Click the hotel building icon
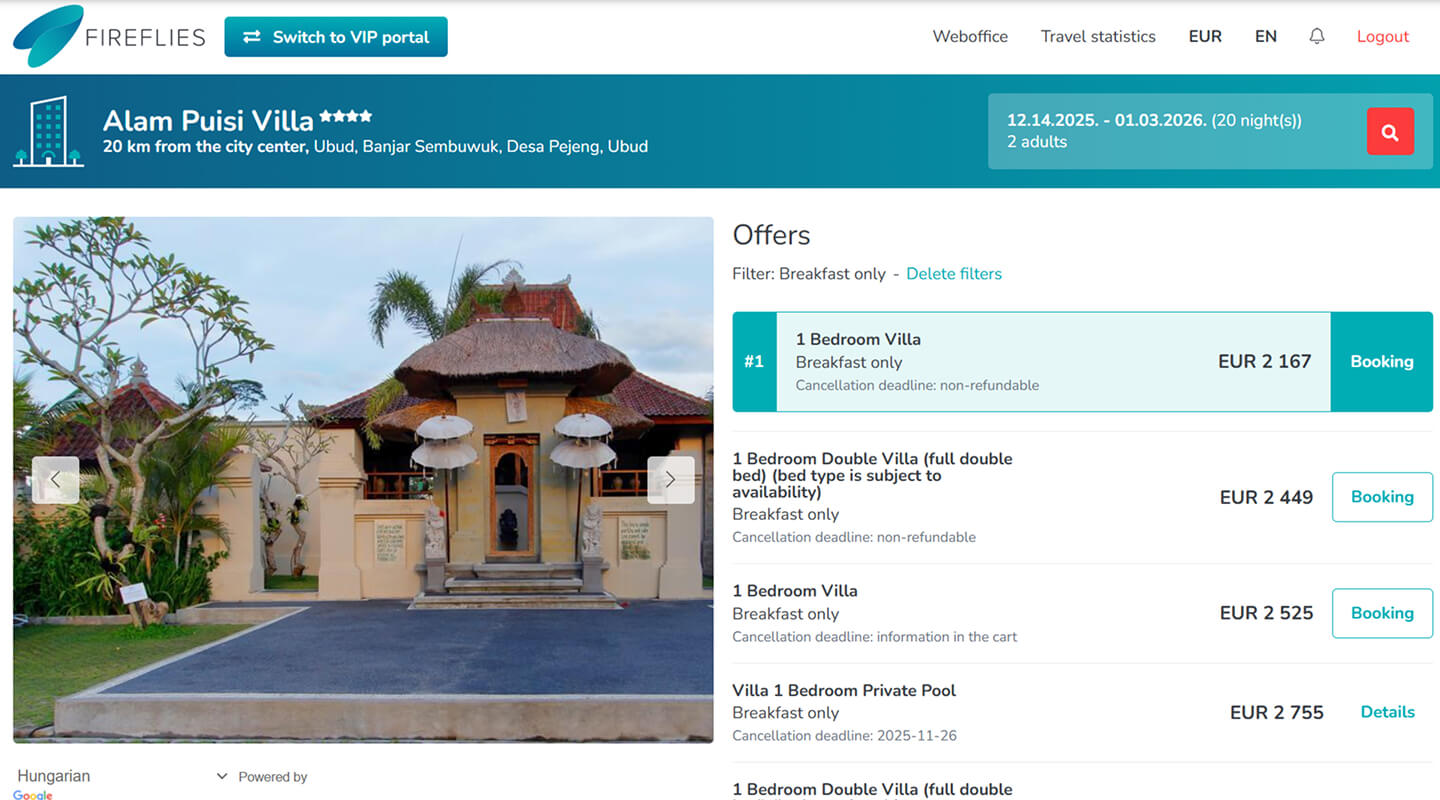 (x=47, y=131)
